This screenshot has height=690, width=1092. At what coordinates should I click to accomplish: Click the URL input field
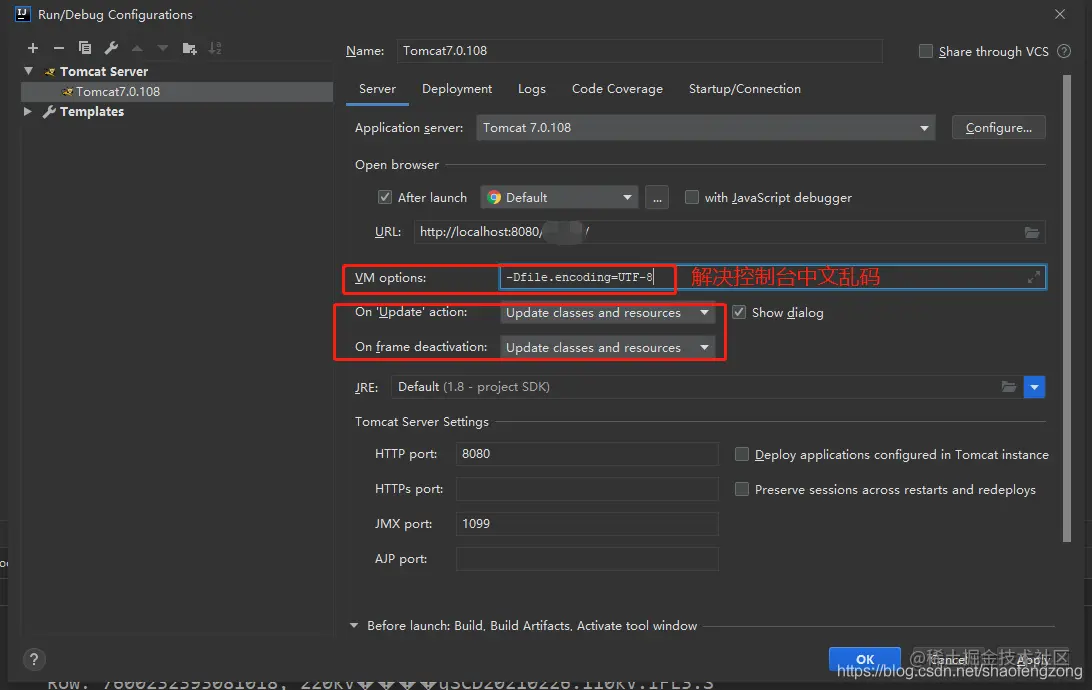point(729,232)
